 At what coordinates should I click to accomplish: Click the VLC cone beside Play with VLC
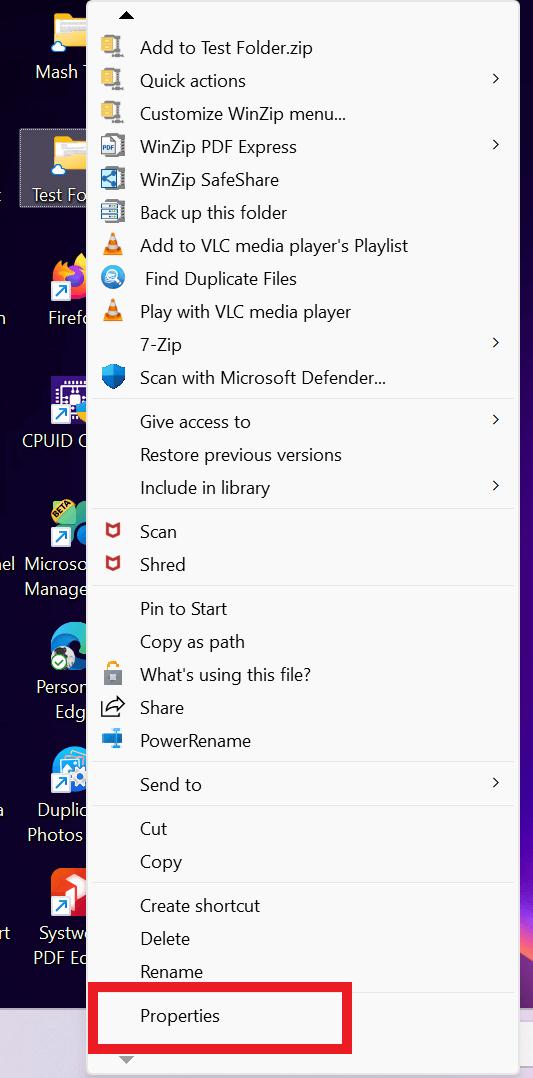(113, 311)
